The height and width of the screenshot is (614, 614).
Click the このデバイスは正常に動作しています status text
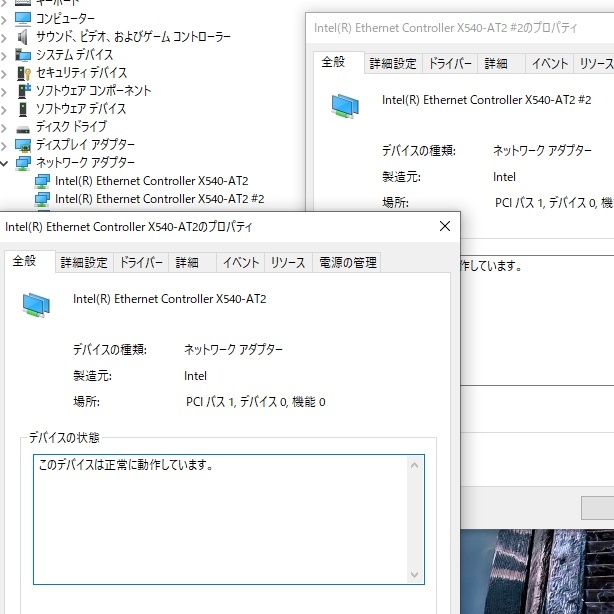(x=126, y=465)
